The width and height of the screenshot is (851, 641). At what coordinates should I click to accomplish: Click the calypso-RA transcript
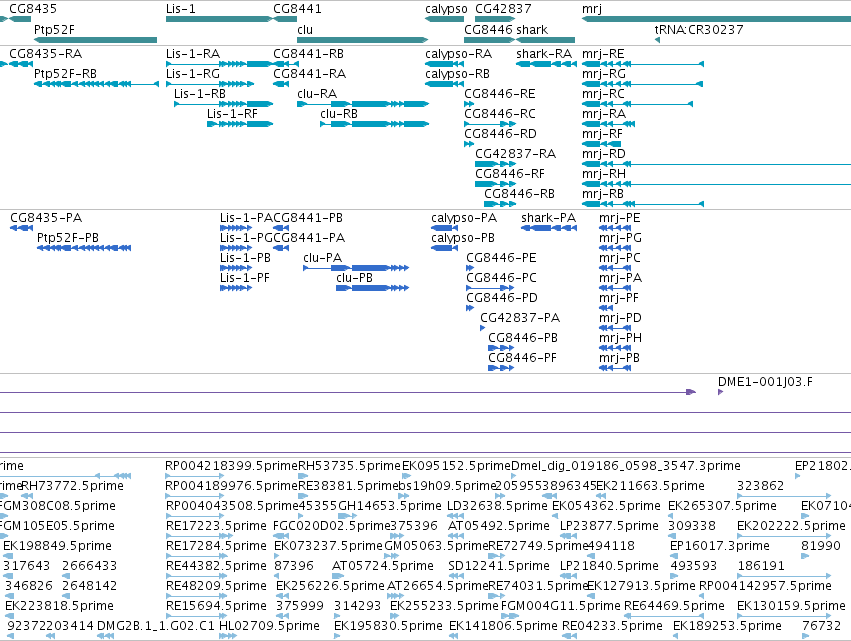pos(444,64)
